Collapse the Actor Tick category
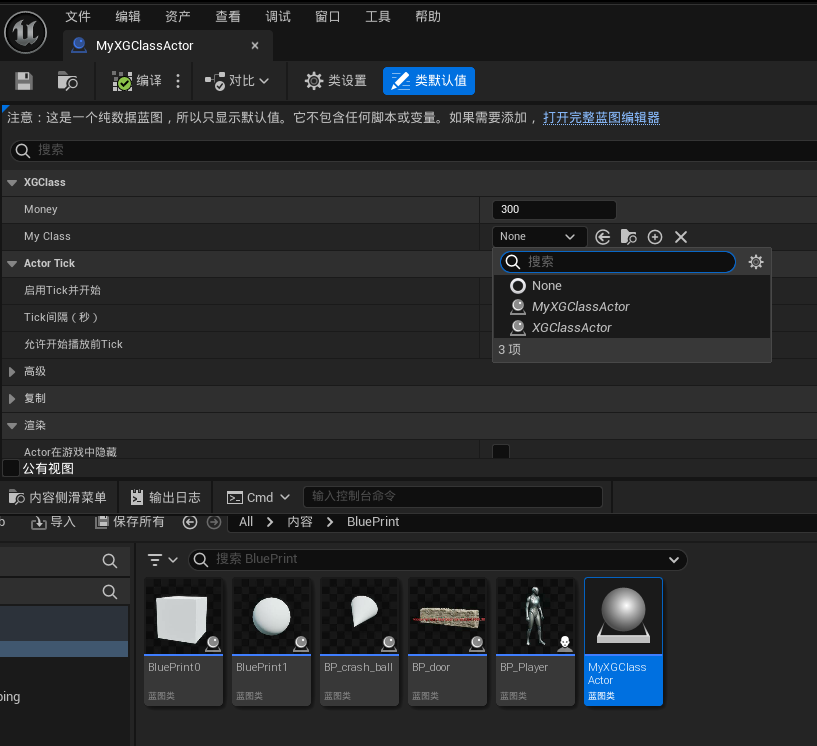 point(12,264)
